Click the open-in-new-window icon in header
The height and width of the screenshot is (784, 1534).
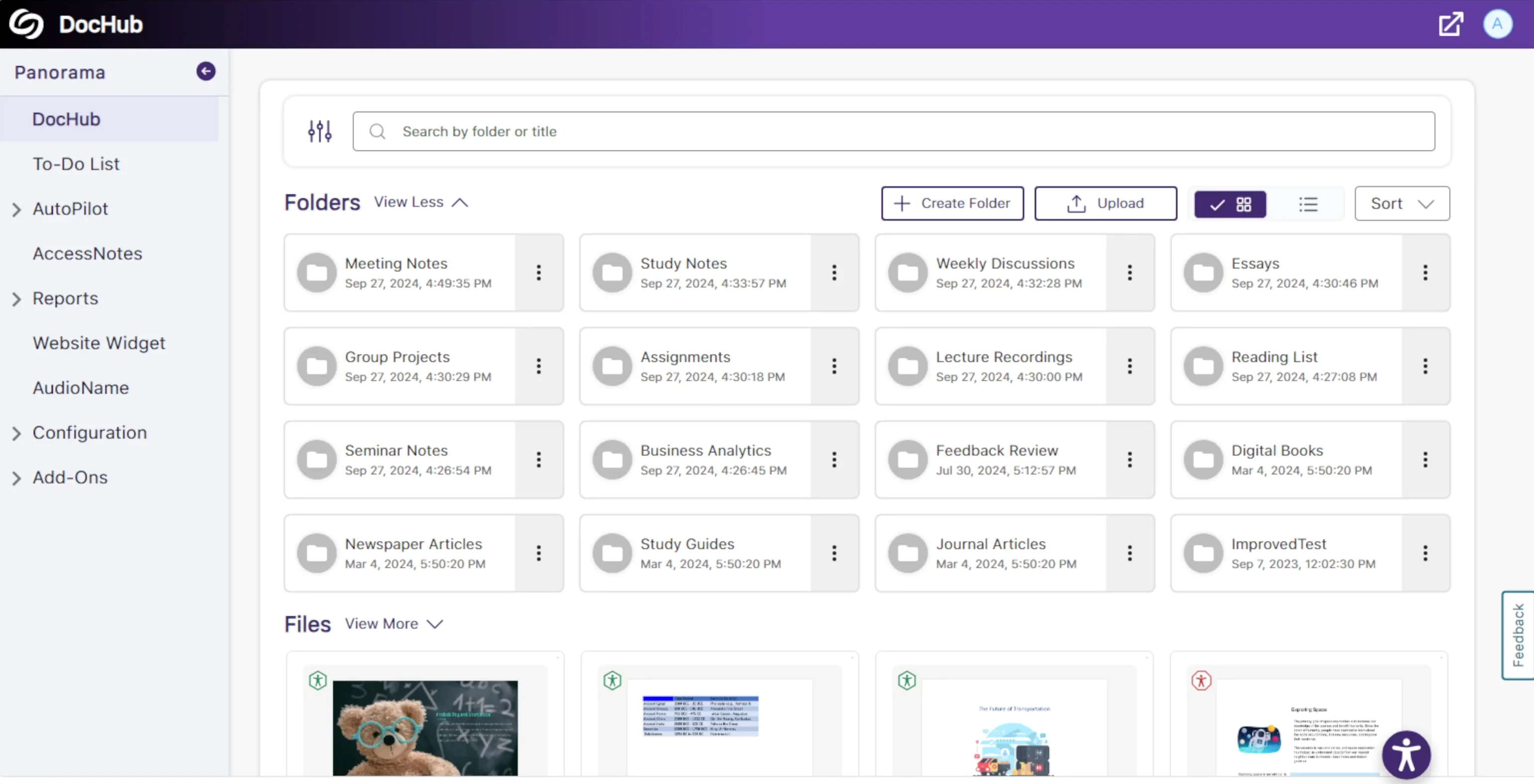1450,24
